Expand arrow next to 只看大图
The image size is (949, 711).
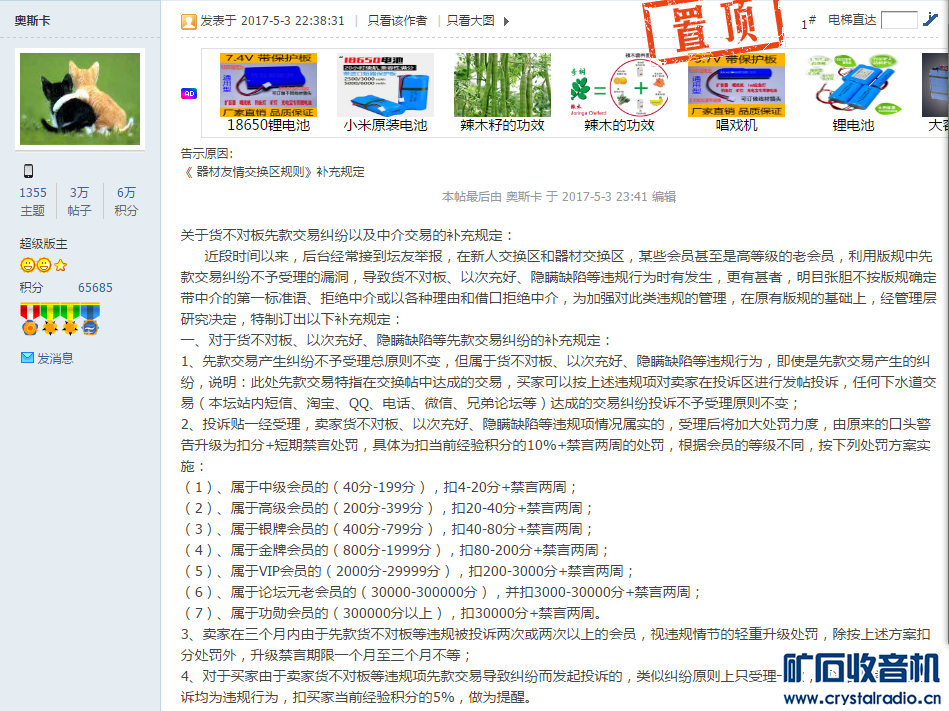point(507,21)
